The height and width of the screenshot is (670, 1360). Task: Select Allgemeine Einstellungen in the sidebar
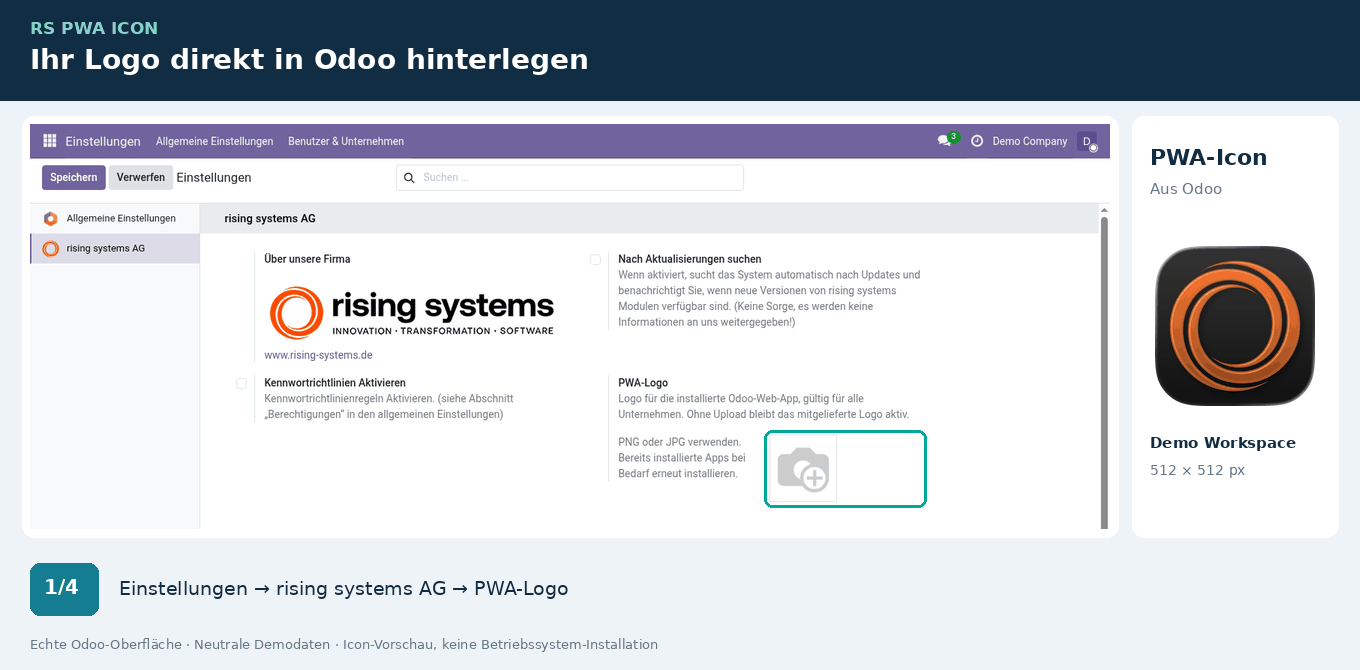coord(115,218)
